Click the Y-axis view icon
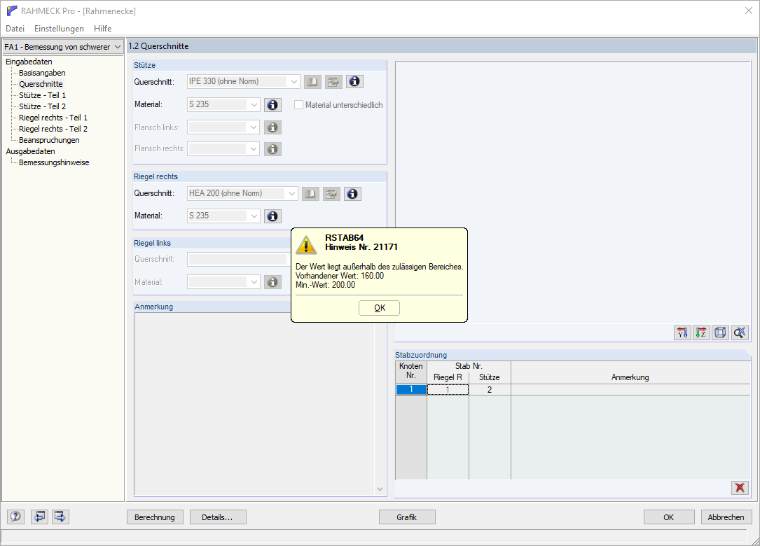Screen dimensions: 760x546 click(682, 333)
